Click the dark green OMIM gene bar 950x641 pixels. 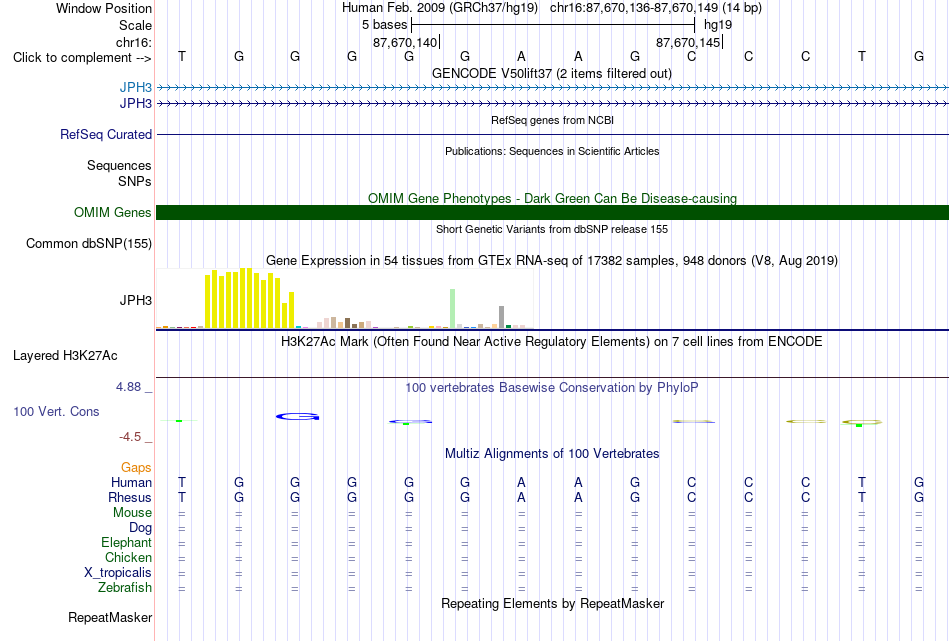(x=552, y=212)
